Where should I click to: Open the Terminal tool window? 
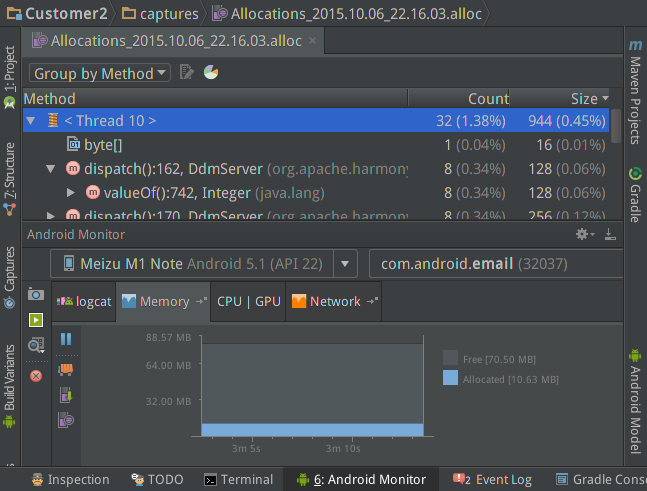pos(238,479)
